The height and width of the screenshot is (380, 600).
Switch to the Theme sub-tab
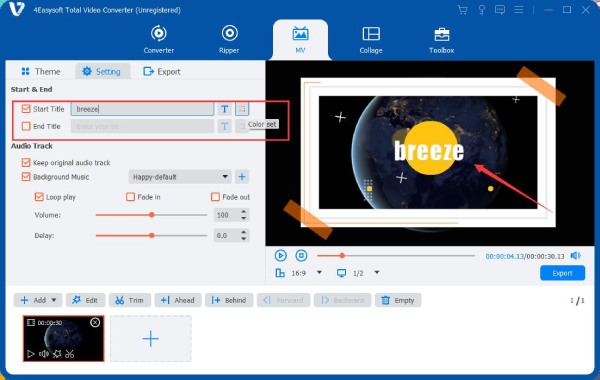click(41, 72)
